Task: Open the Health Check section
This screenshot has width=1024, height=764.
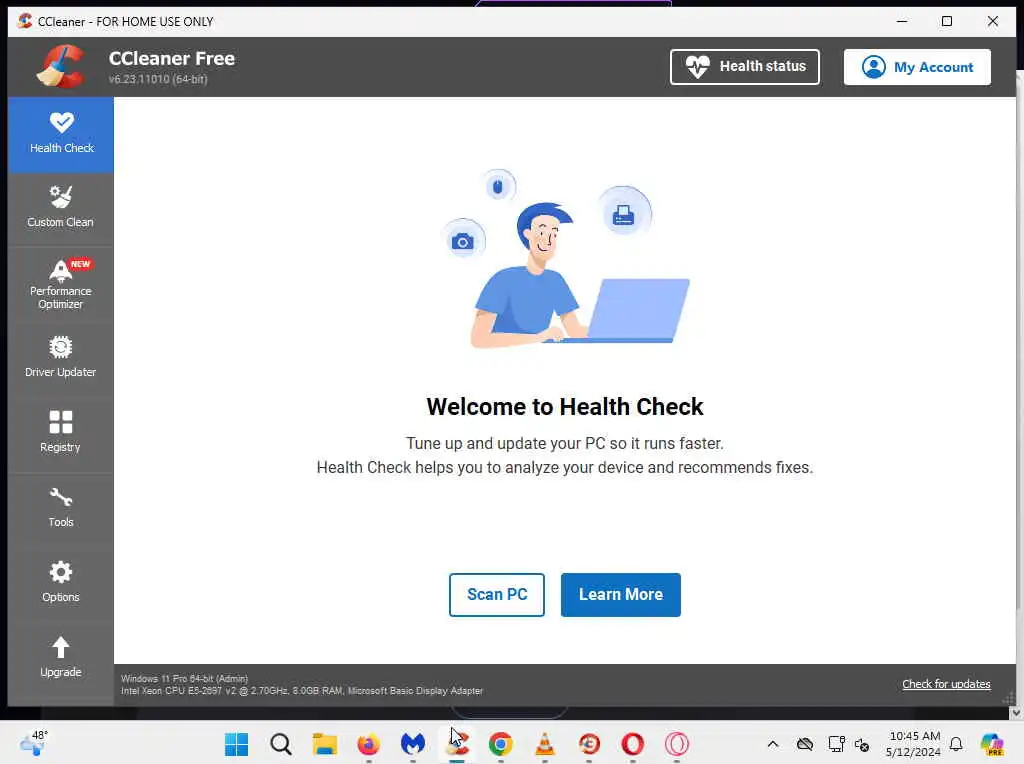Action: point(61,135)
